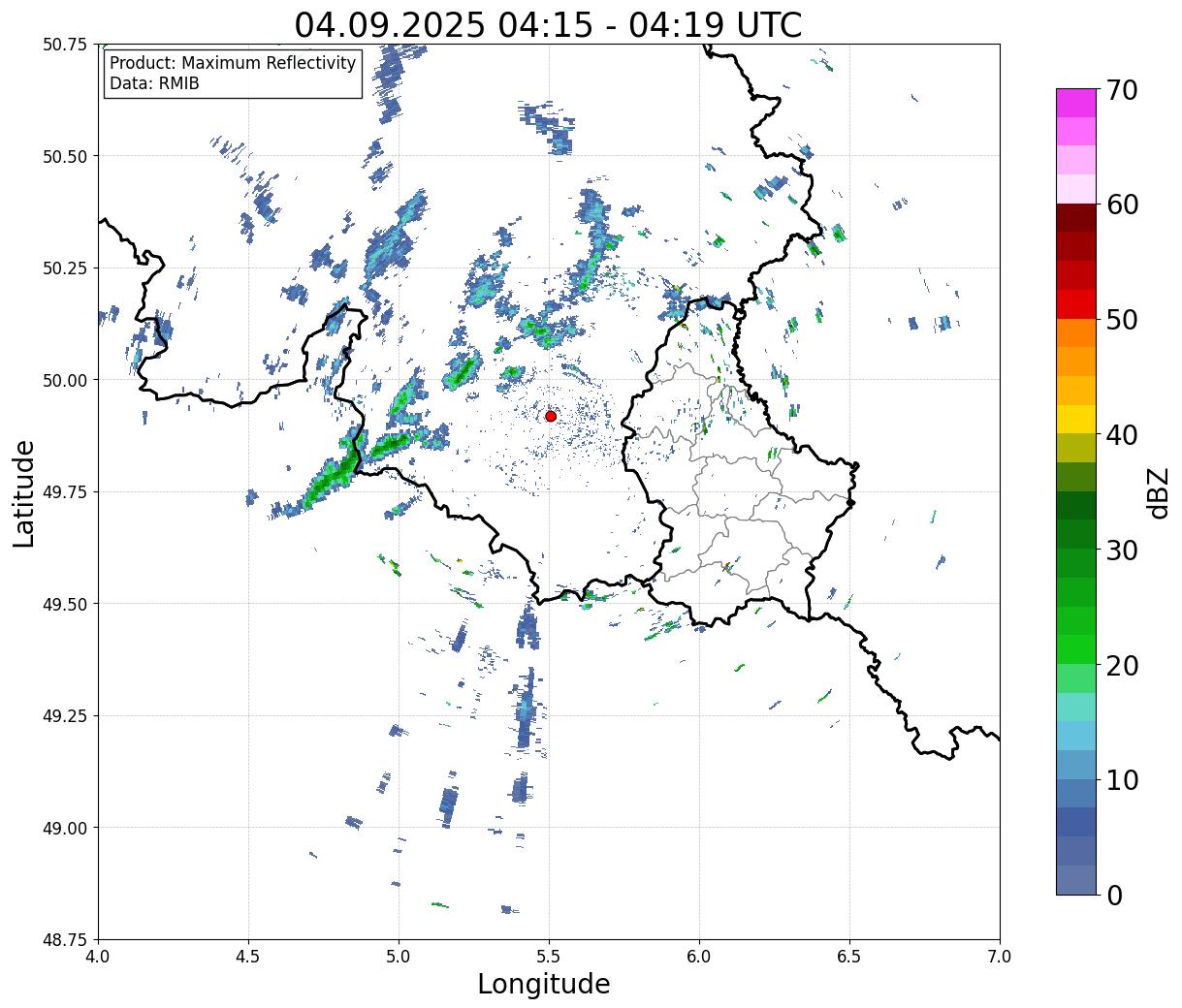Select the 'Data: RMIB' text line
Image resolution: width=1182 pixels, height=1008 pixels.
coord(154,83)
